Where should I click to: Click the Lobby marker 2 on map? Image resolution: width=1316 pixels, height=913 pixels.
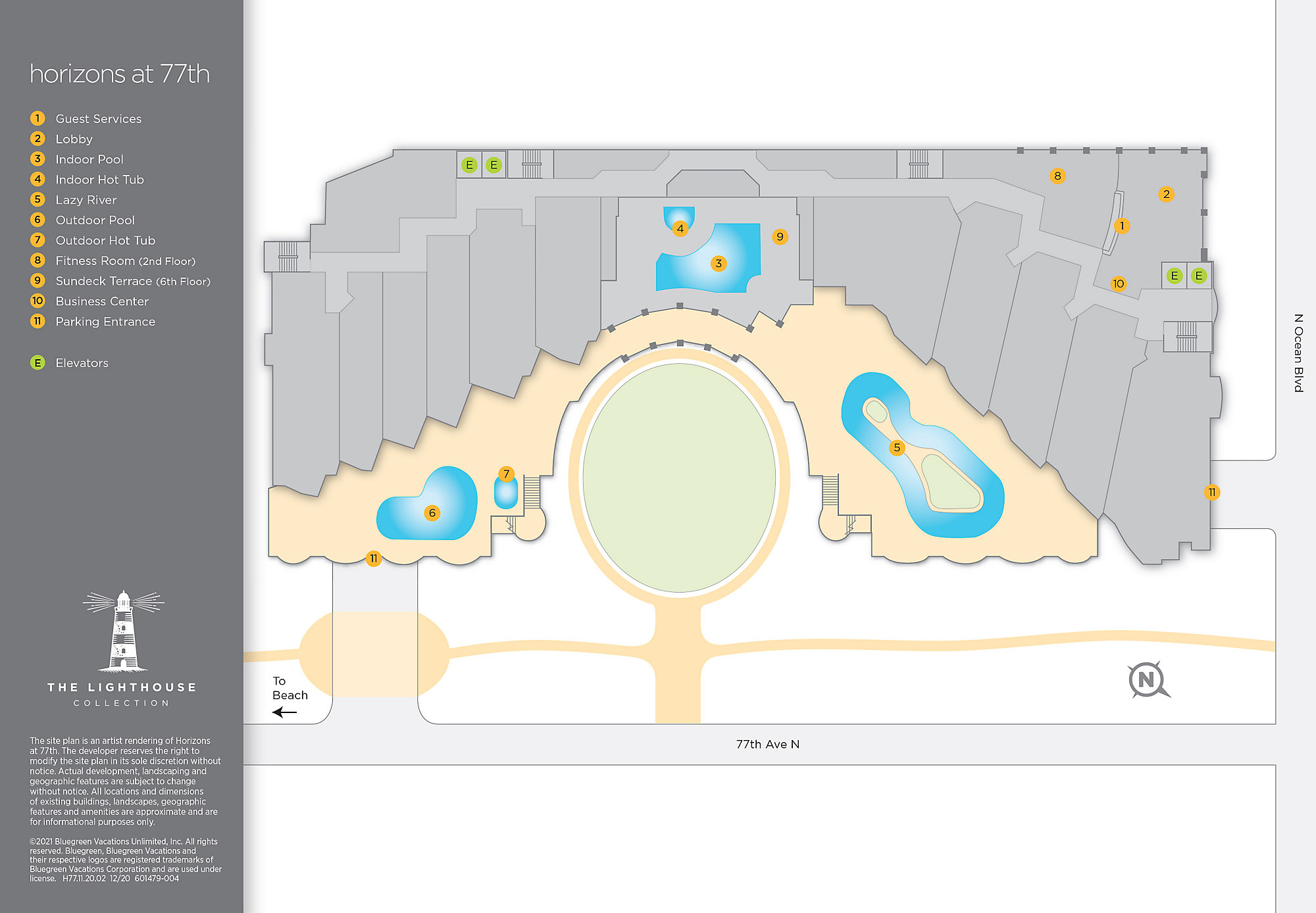pyautogui.click(x=1166, y=194)
